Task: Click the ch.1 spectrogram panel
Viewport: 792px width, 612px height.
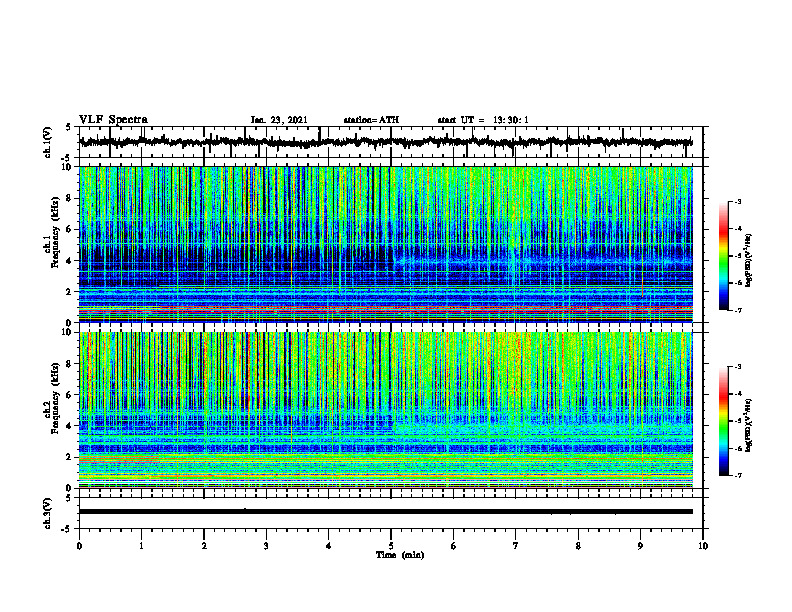Action: pos(386,244)
